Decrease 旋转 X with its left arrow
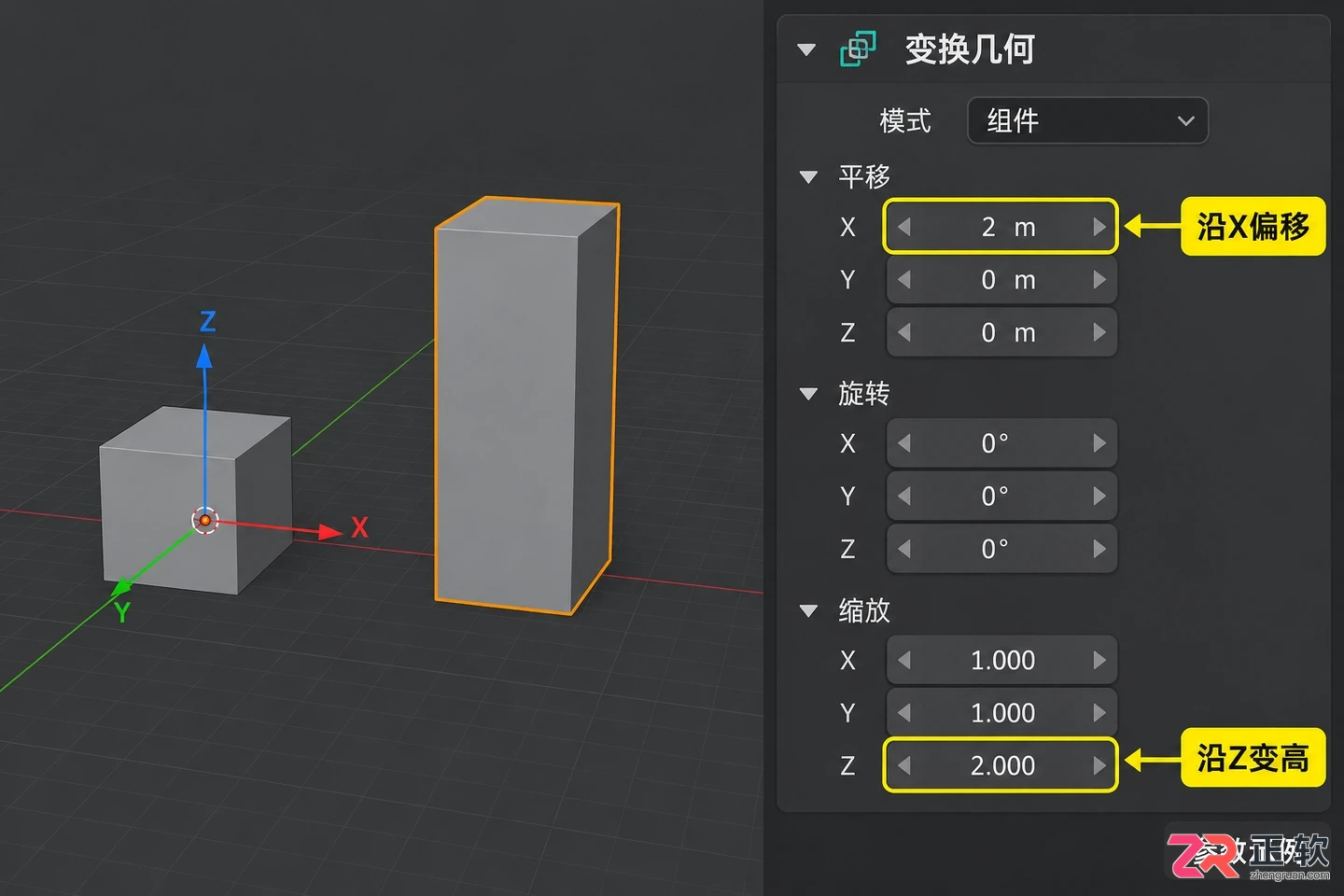The height and width of the screenshot is (896, 1344). pyautogui.click(x=903, y=443)
